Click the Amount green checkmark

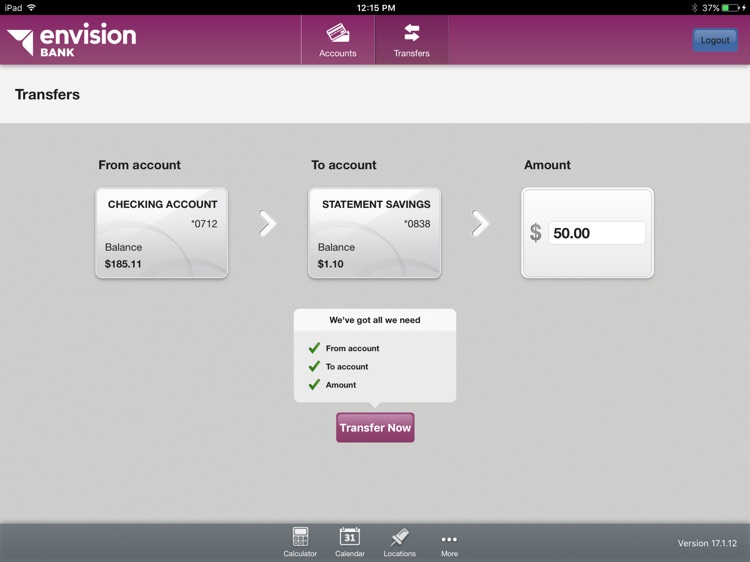pyautogui.click(x=314, y=384)
